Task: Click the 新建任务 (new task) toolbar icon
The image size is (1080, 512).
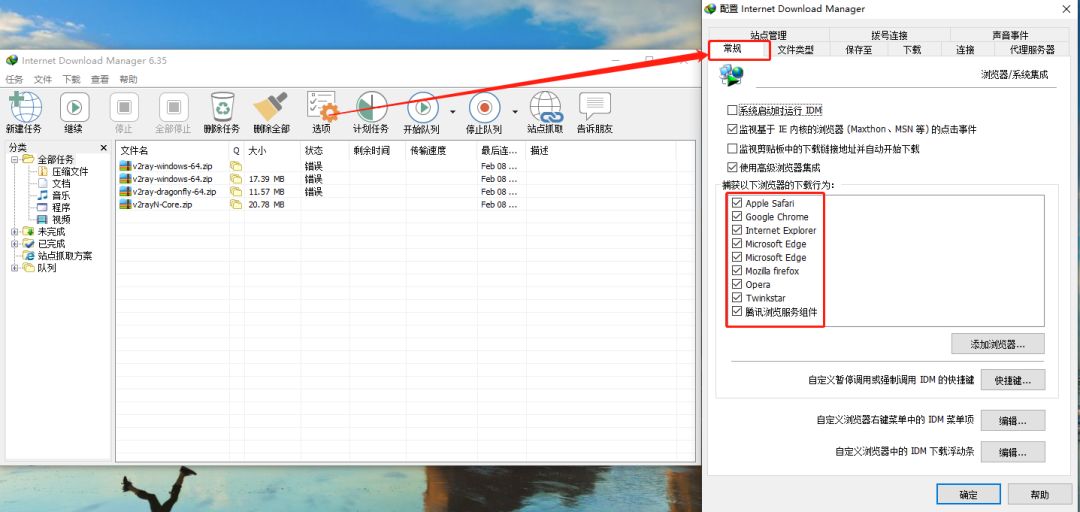Action: [25, 108]
